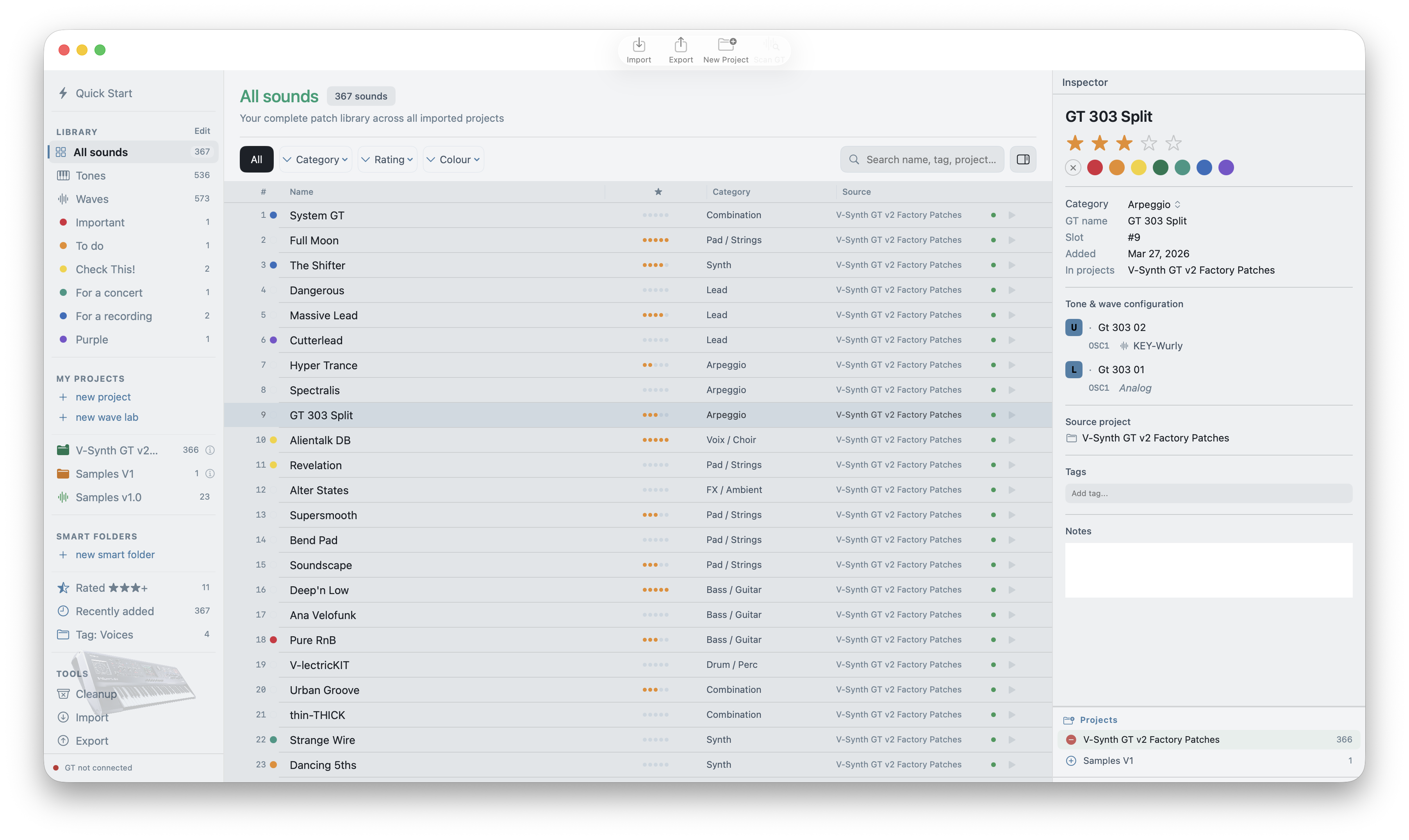
Task: Add sound to Samples V1 project
Action: coord(1070,761)
